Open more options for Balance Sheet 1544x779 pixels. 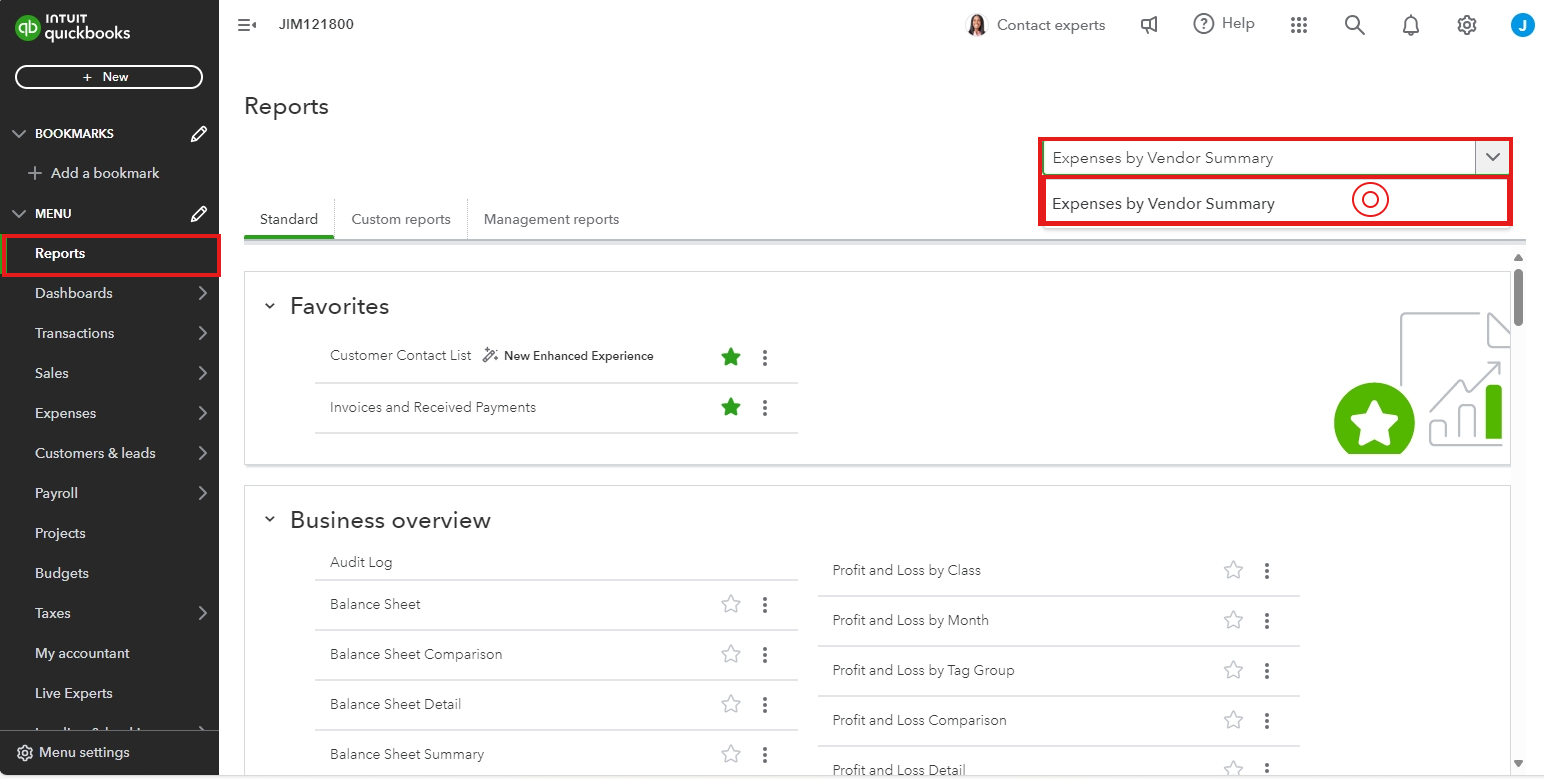tap(765, 604)
